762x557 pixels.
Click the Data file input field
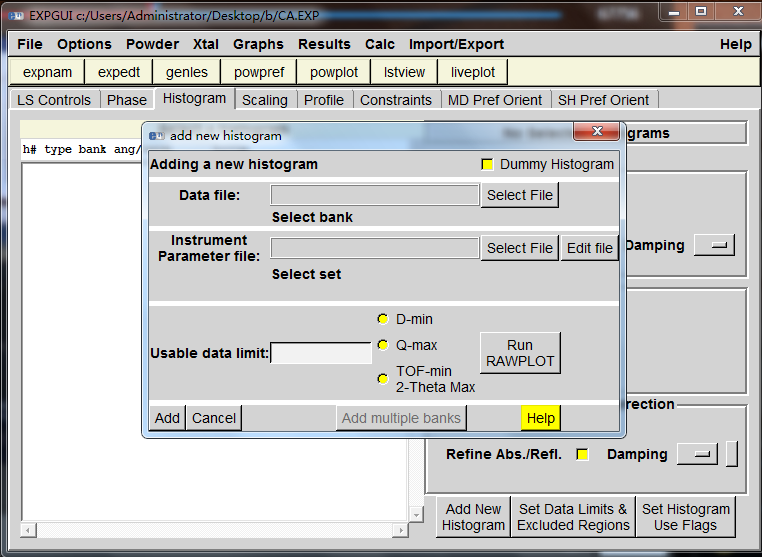pyautogui.click(x=375, y=195)
